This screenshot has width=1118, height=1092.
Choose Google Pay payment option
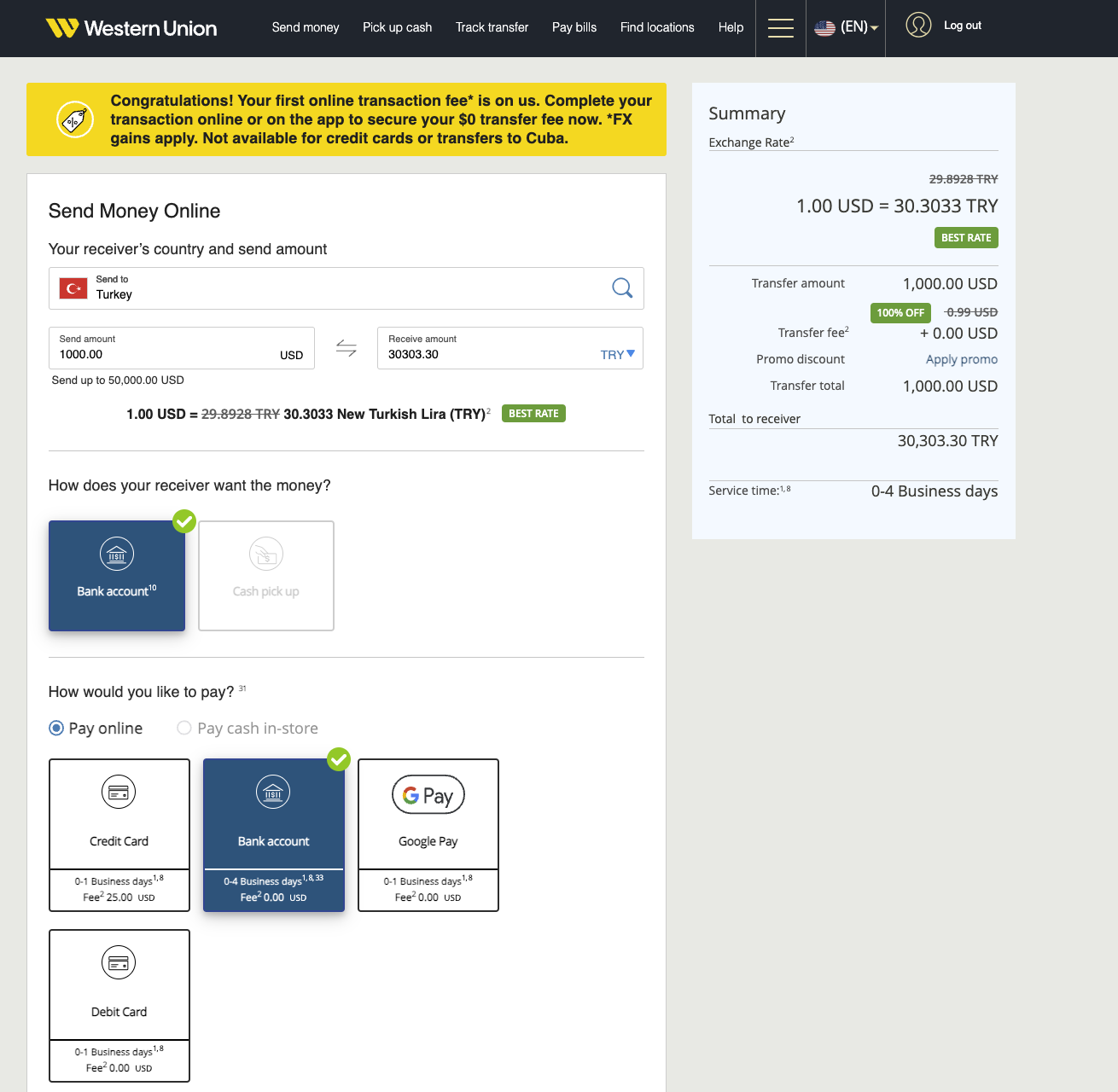coord(428,835)
